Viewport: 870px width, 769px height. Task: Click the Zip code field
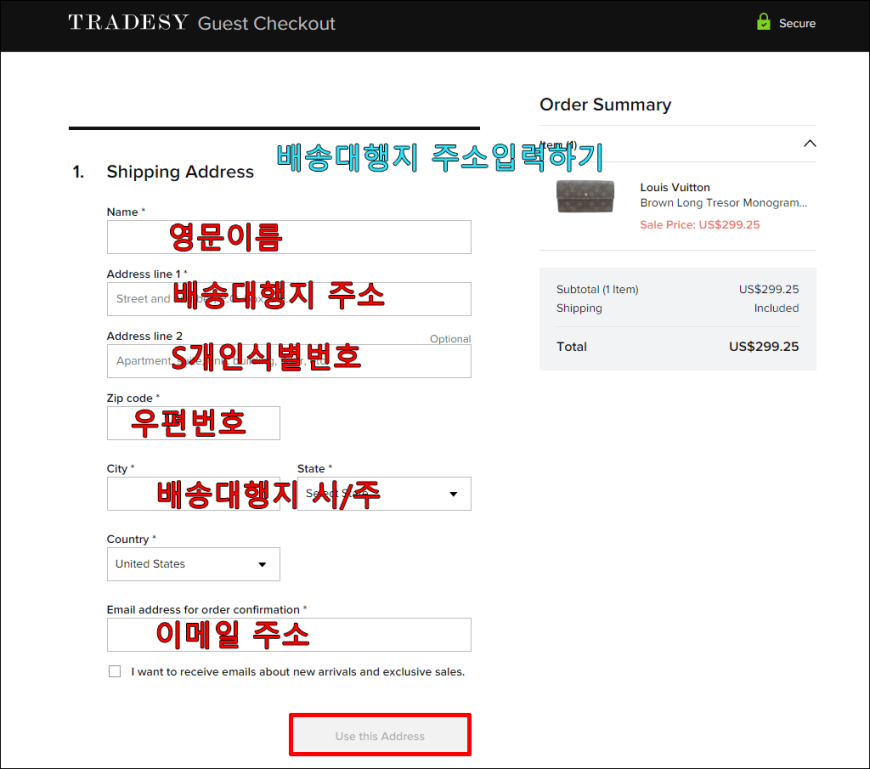click(194, 423)
